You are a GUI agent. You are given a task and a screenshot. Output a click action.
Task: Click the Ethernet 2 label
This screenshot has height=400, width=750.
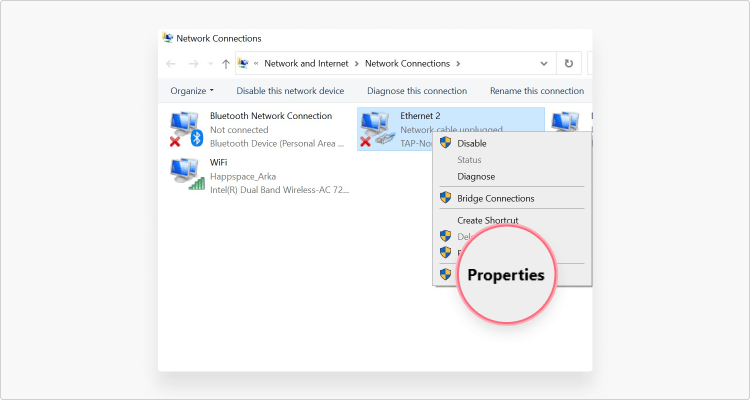[420, 116]
